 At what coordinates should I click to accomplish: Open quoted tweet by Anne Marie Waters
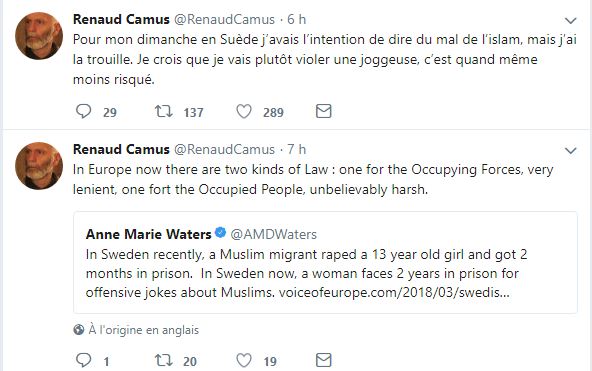tap(325, 263)
